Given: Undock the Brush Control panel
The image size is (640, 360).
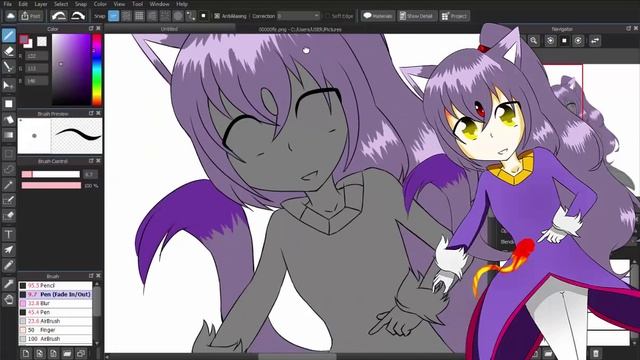Looking at the screenshot, I should pyautogui.click(x=91, y=161).
